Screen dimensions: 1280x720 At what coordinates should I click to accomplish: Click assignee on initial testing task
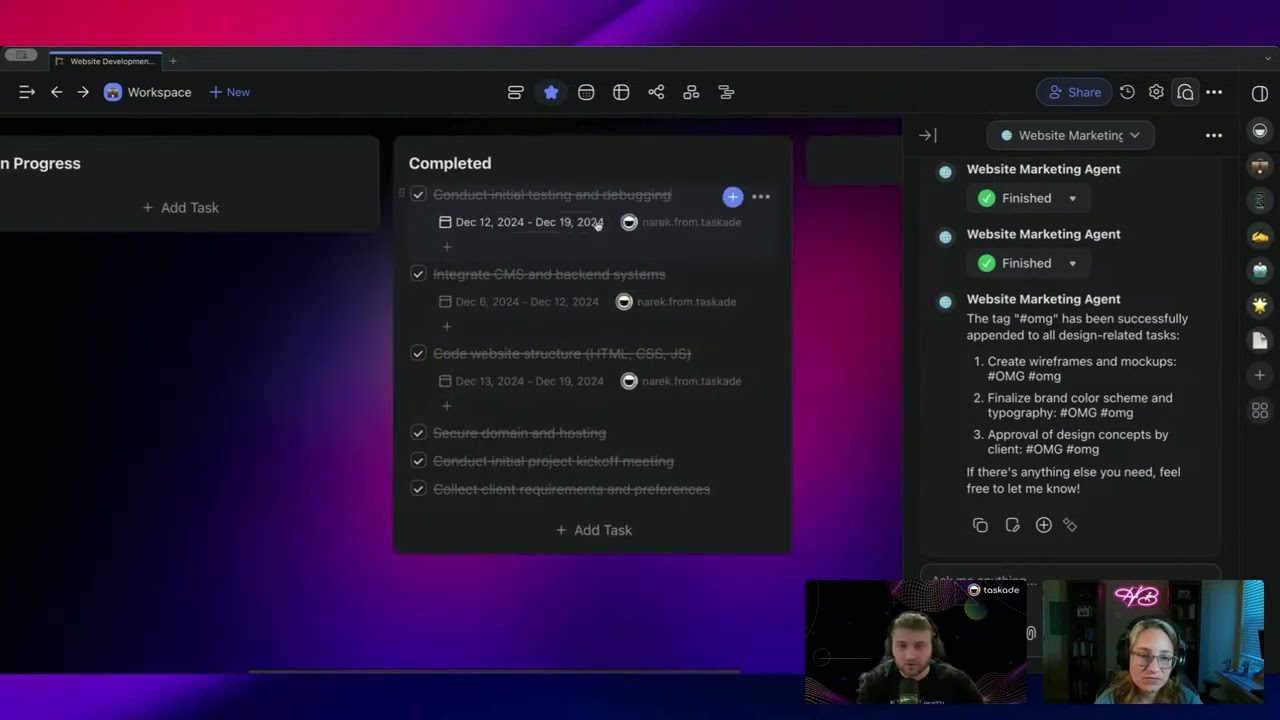coord(681,222)
